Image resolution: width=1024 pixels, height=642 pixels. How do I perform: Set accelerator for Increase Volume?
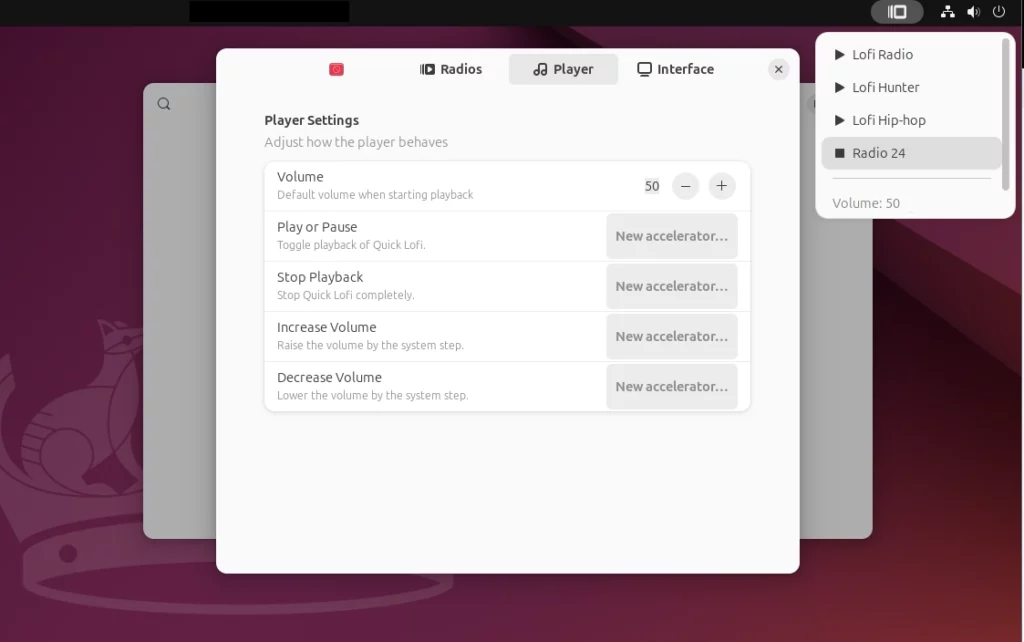671,336
